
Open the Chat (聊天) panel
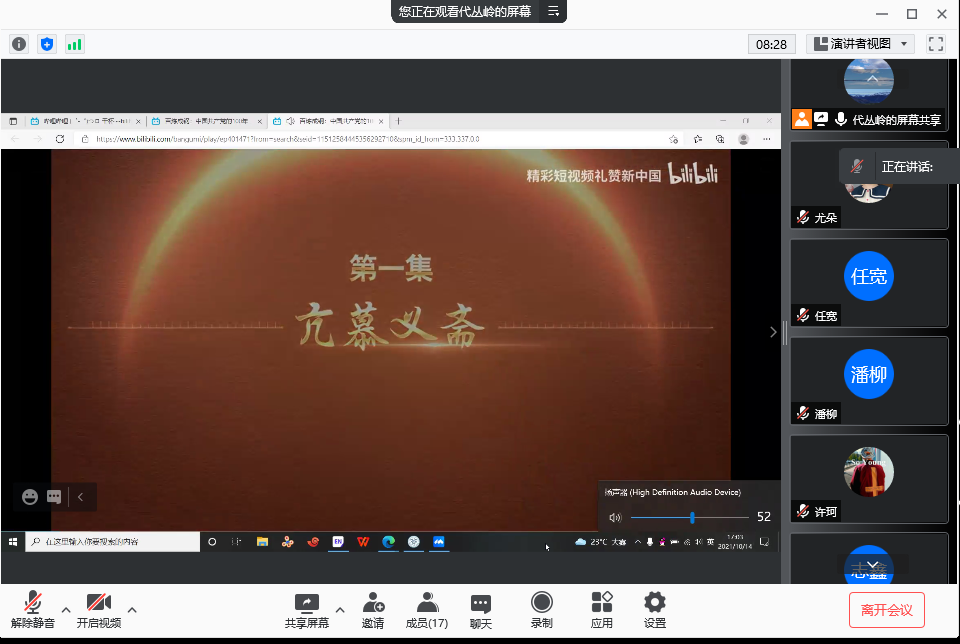(x=481, y=610)
